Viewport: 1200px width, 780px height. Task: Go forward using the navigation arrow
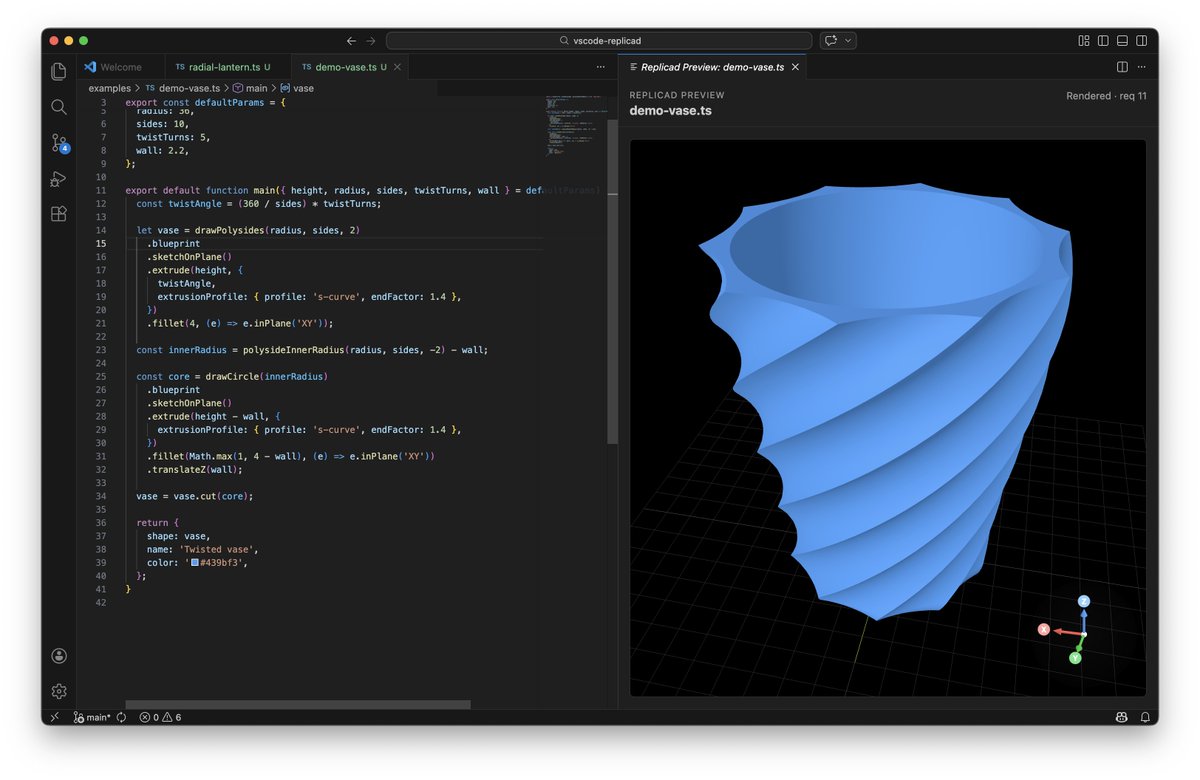(371, 41)
